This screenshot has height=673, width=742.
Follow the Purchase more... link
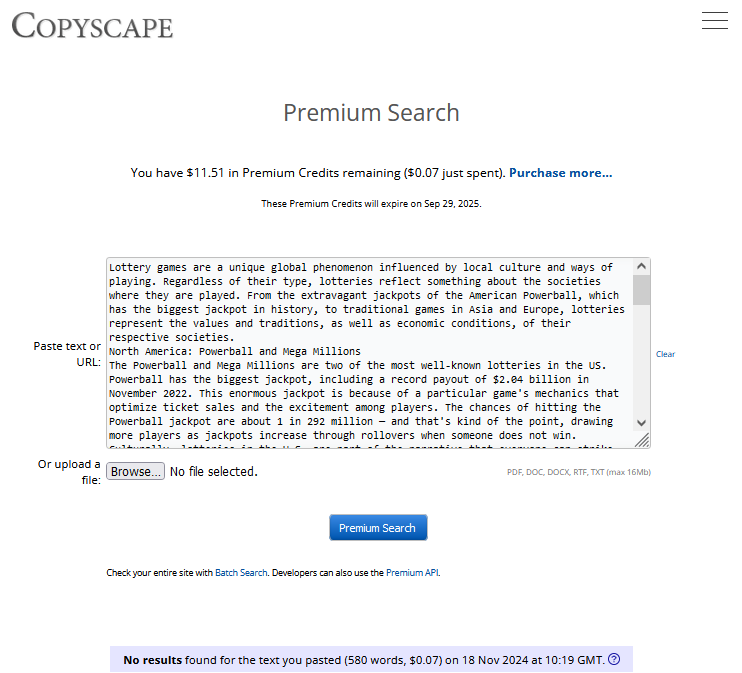[560, 173]
